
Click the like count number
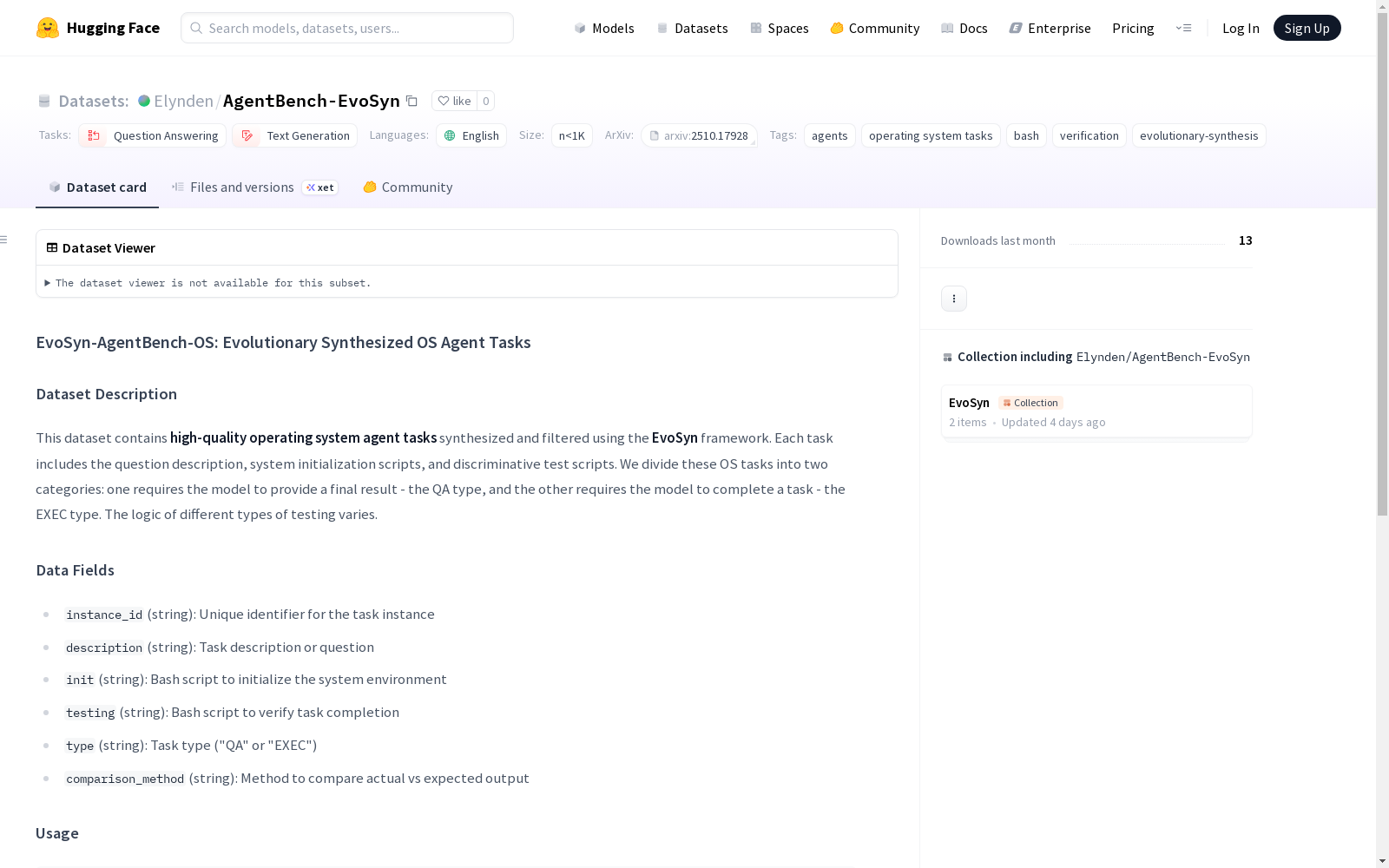coord(486,101)
